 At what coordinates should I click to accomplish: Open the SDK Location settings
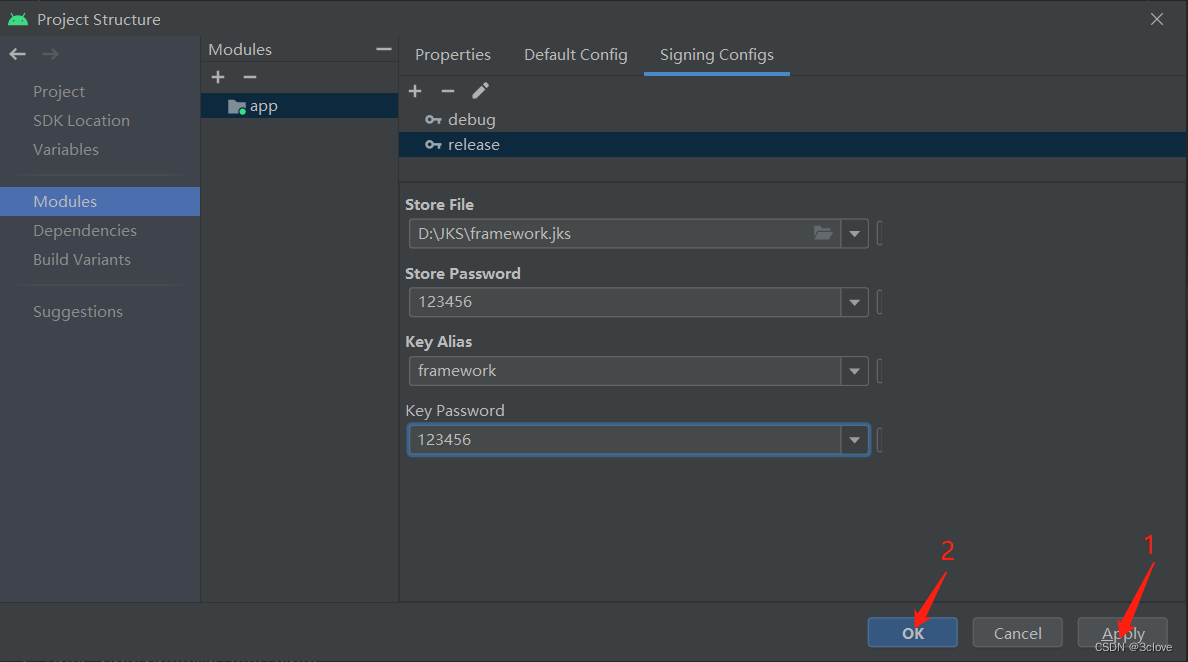pos(81,120)
